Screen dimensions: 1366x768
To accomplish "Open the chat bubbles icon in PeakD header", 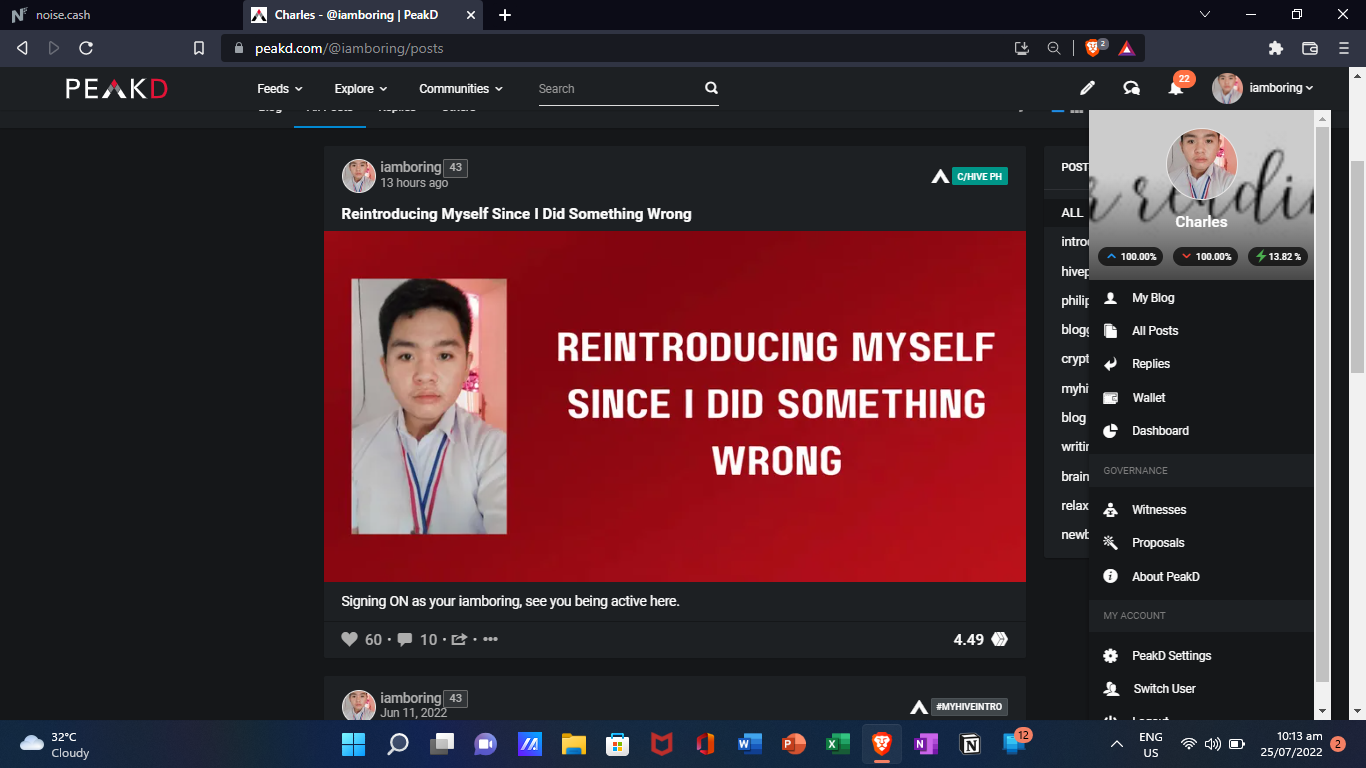I will tap(1131, 88).
